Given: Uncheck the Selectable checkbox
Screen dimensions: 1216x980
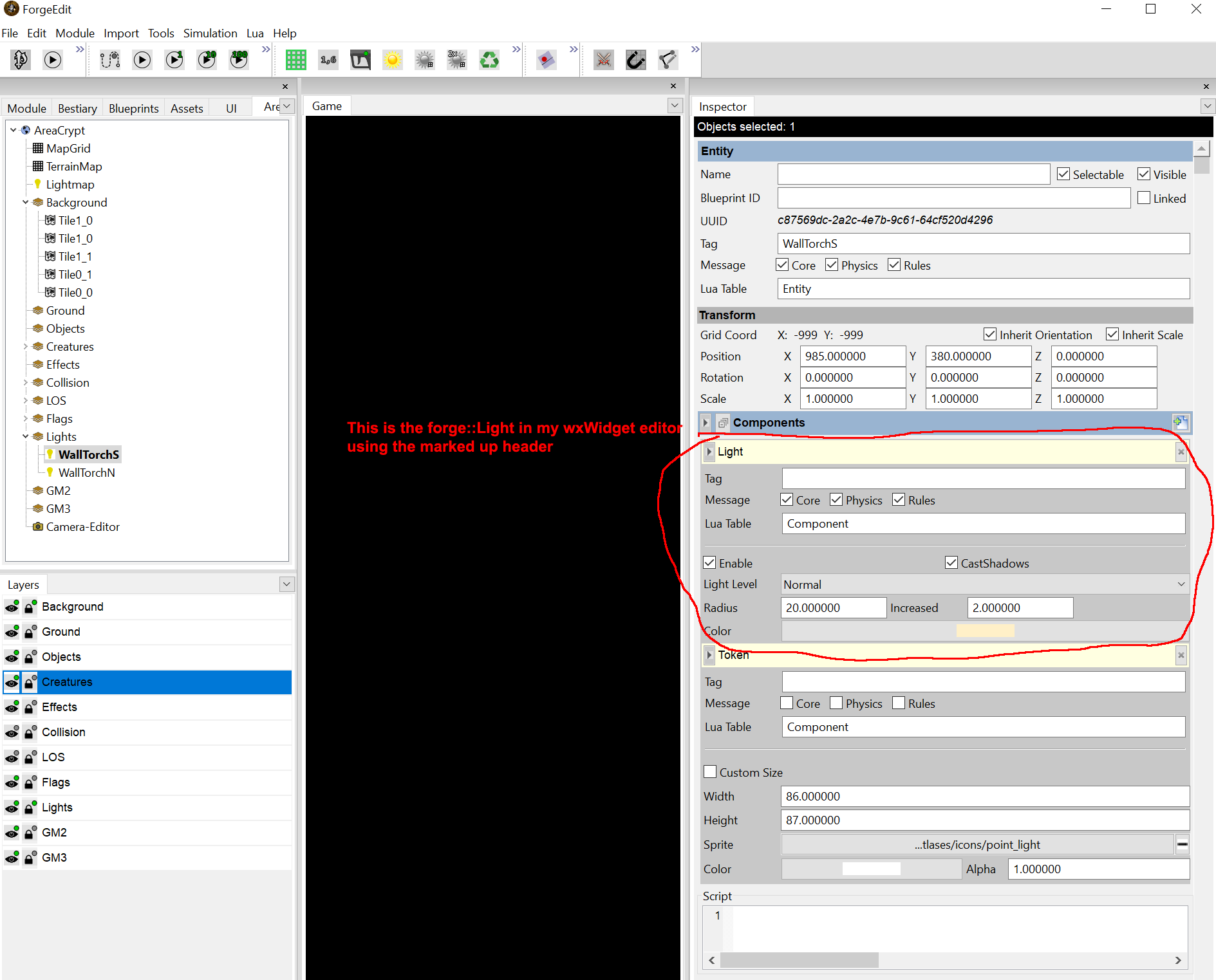Looking at the screenshot, I should coord(1063,174).
